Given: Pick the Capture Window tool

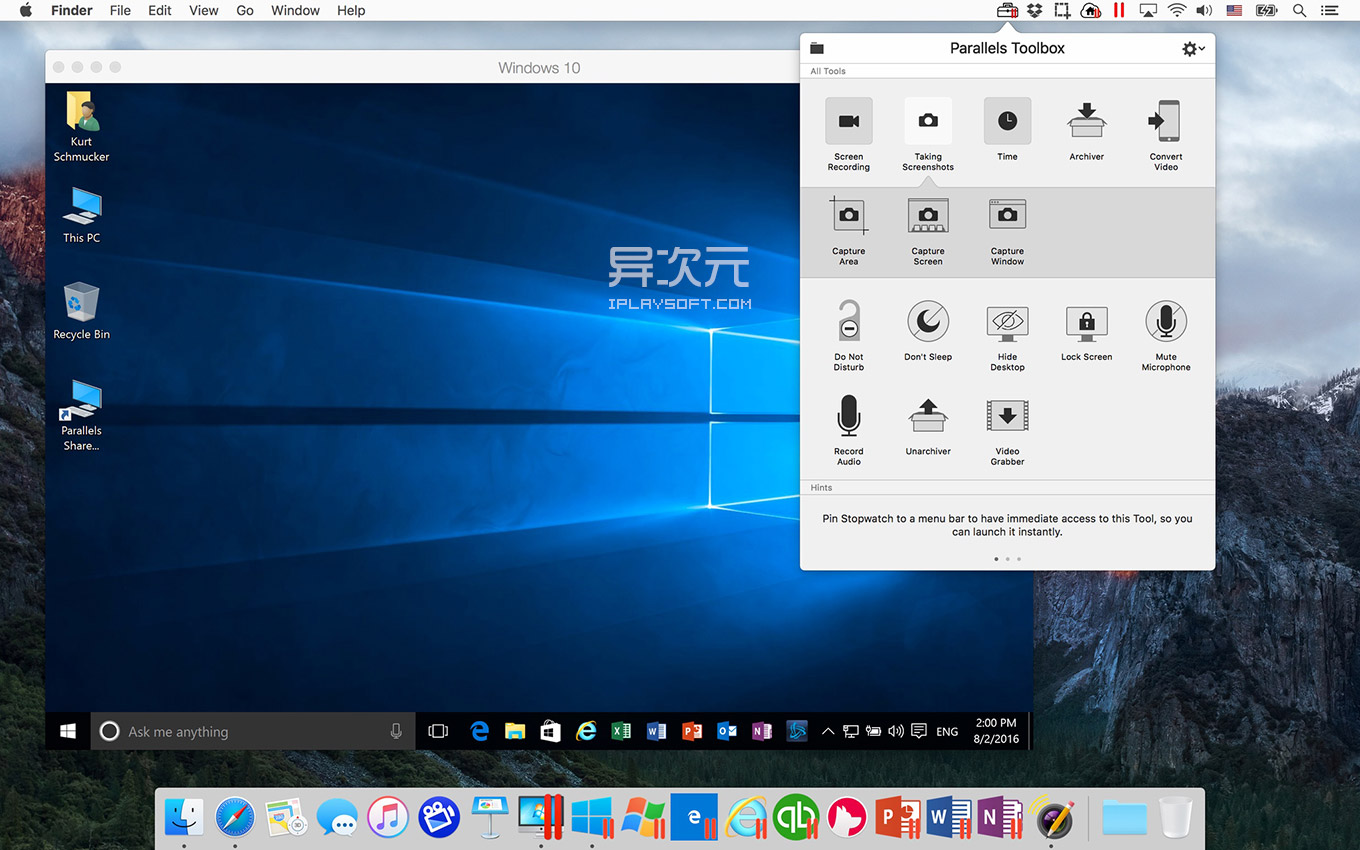Looking at the screenshot, I should (x=1007, y=229).
